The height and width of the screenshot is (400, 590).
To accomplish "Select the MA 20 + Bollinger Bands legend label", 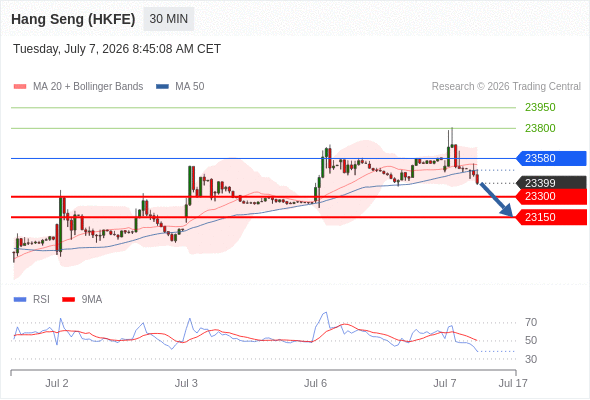I will point(88,87).
